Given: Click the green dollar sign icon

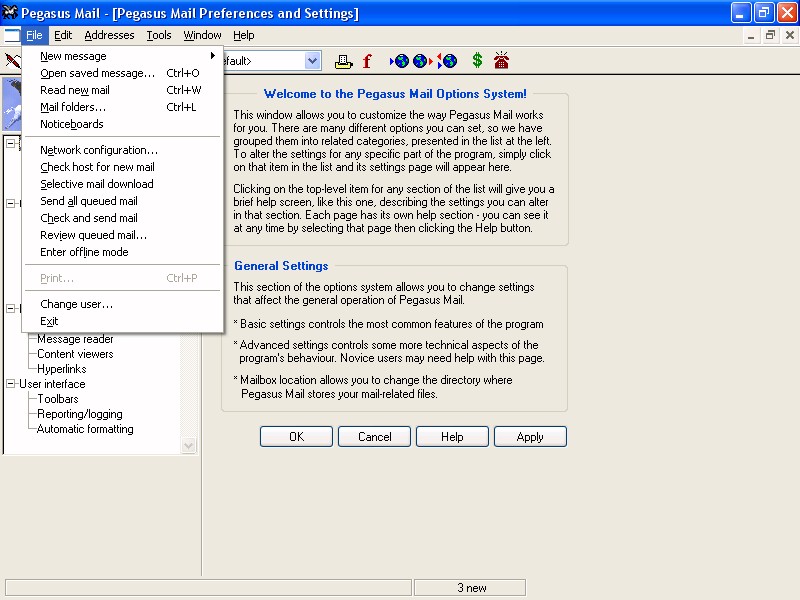Looking at the screenshot, I should [477, 60].
